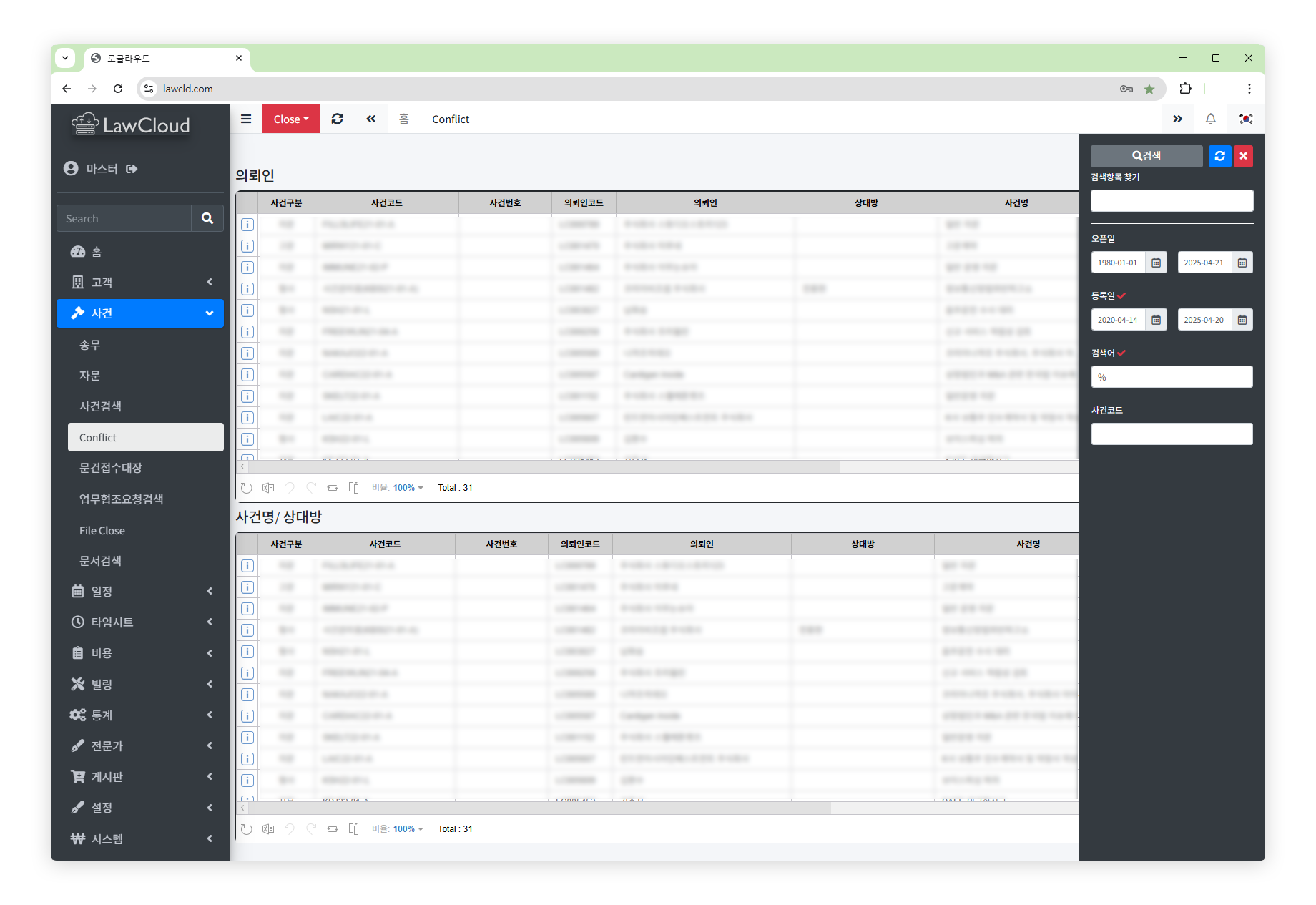Viewport: 1316px width, 905px height.
Task: Open calendar picker for 오픈일 start date
Action: click(x=1156, y=263)
